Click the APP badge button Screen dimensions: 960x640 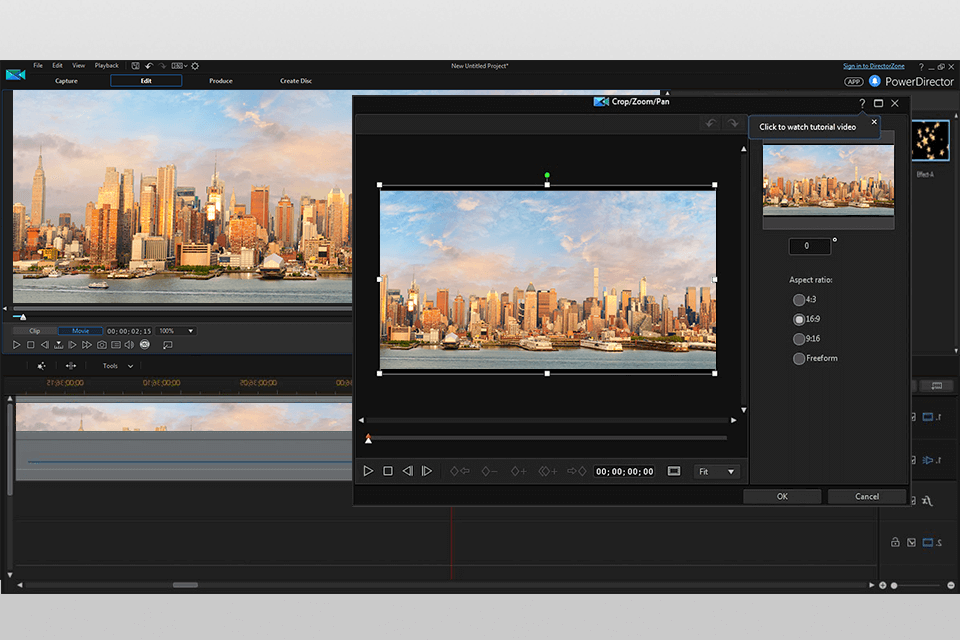[x=853, y=81]
